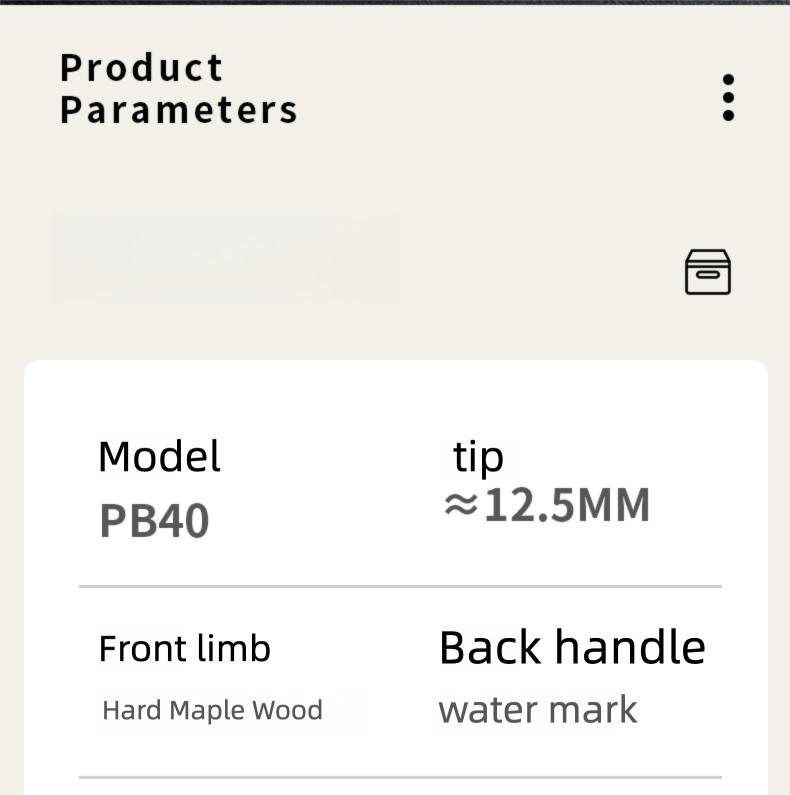Click the blurred banner below the heading

click(x=226, y=257)
